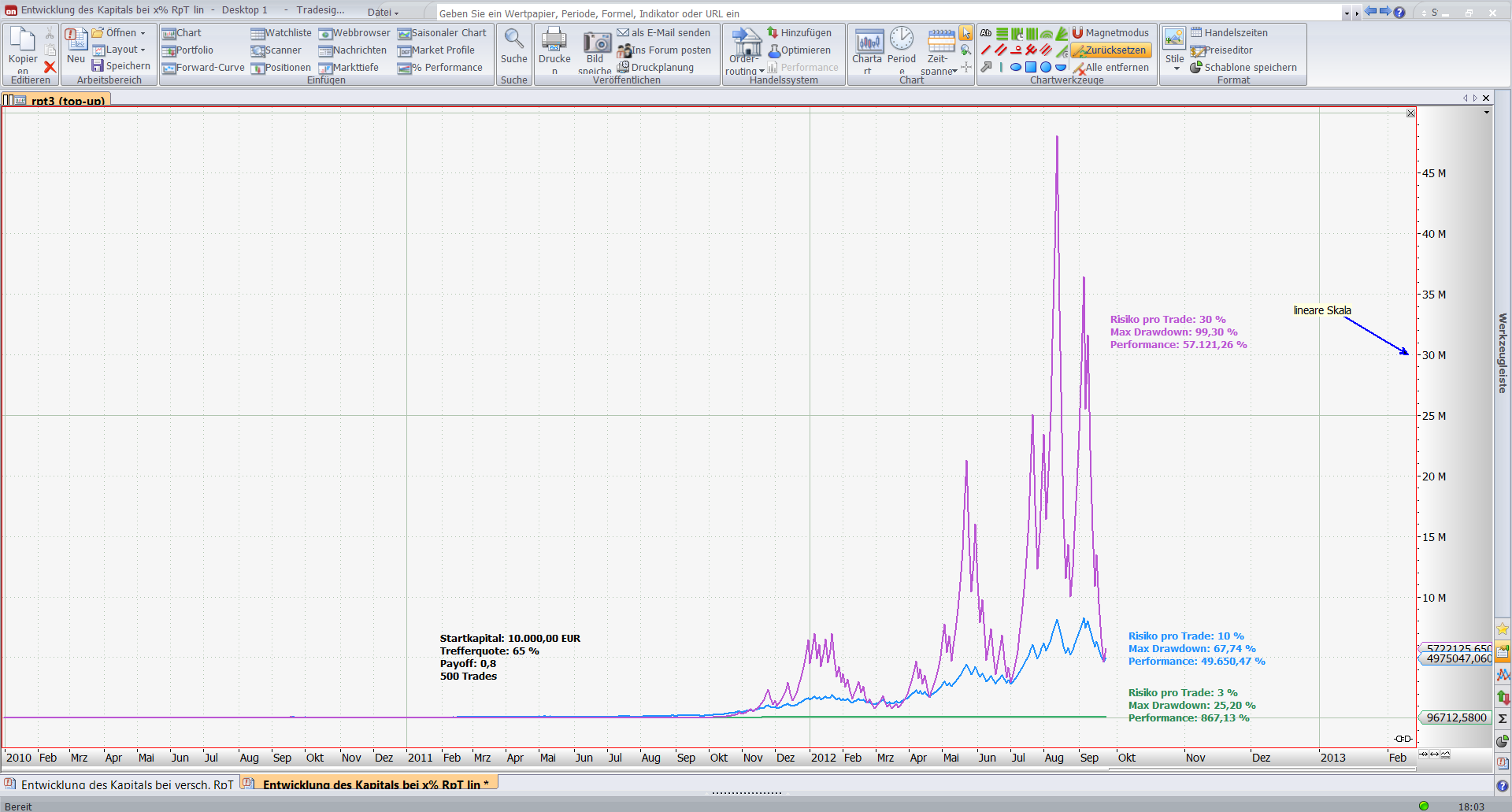Open the Datei menu
The image size is (1512, 812).
click(383, 12)
